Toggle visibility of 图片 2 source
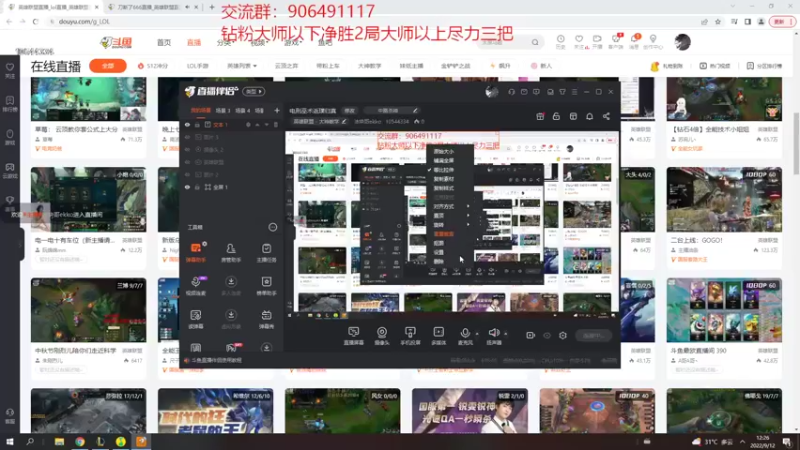 (187, 174)
